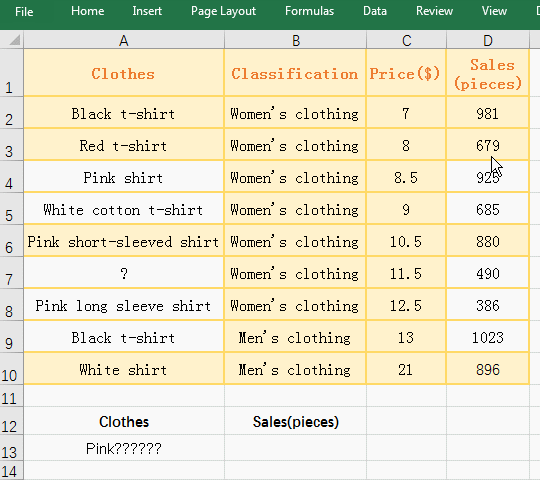Open the Page Layout tab
This screenshot has height=480, width=540.
[x=223, y=11]
